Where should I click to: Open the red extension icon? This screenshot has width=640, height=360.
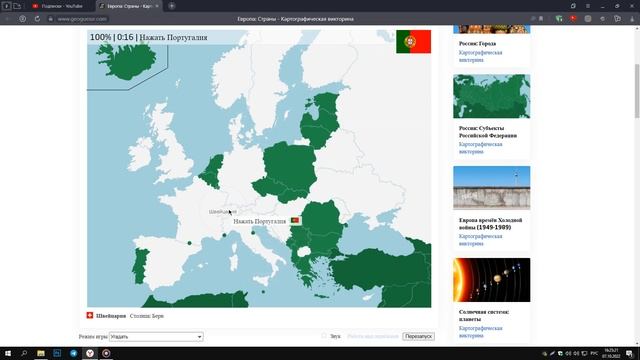(x=573, y=19)
